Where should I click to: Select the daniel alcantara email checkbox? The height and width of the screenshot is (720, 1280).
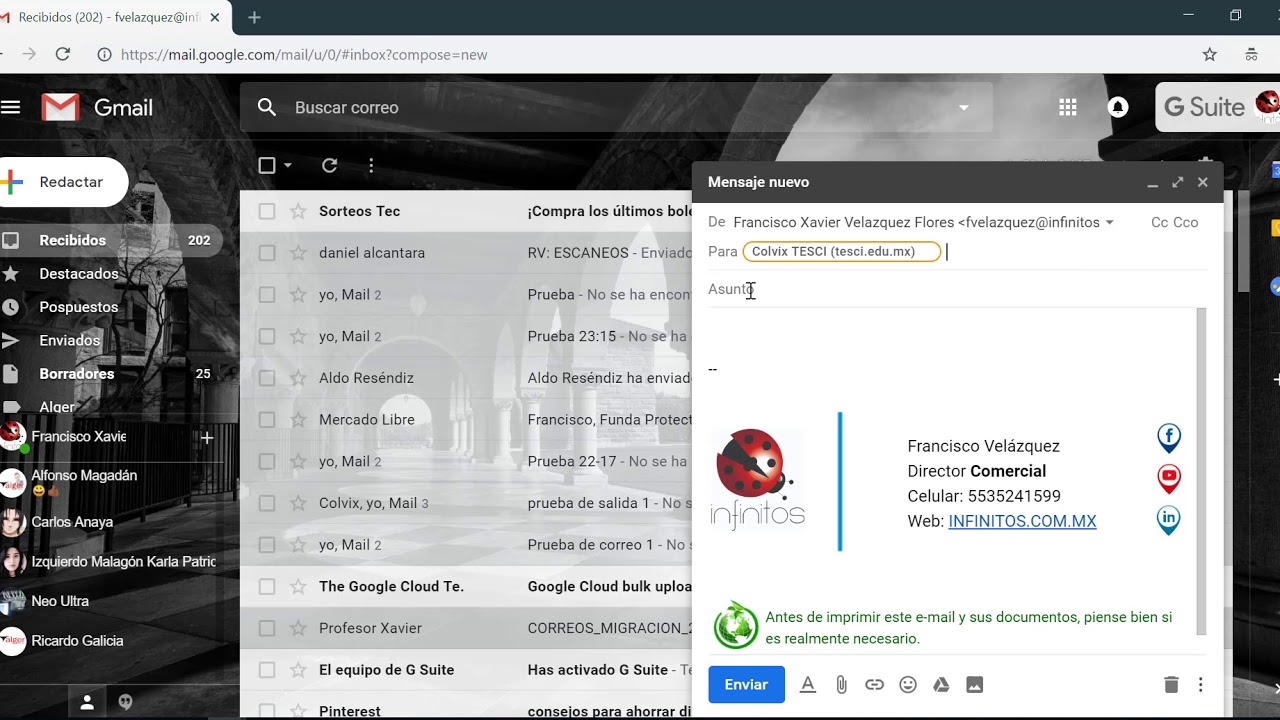pyautogui.click(x=267, y=253)
